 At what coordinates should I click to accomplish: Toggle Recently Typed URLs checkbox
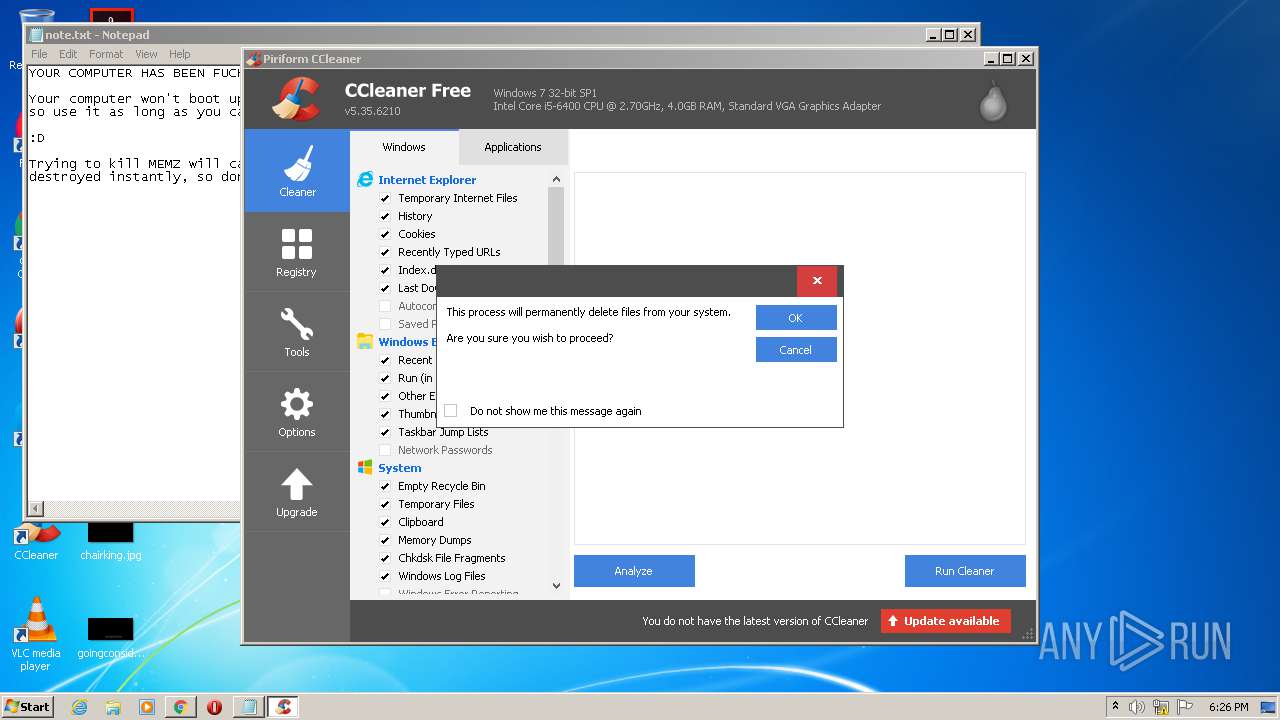(385, 252)
